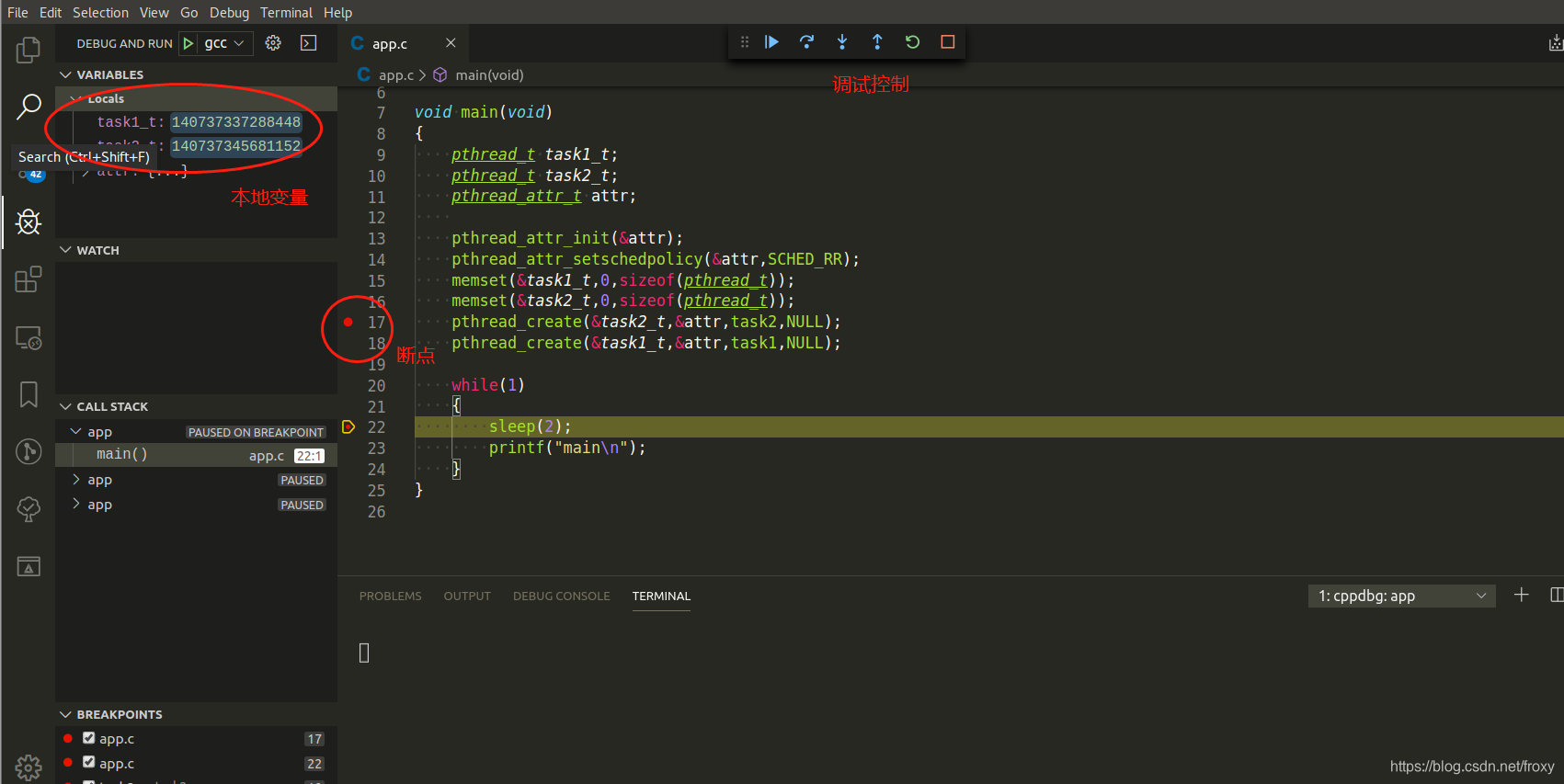Open the Remote Explorer monitor icon

click(x=29, y=337)
